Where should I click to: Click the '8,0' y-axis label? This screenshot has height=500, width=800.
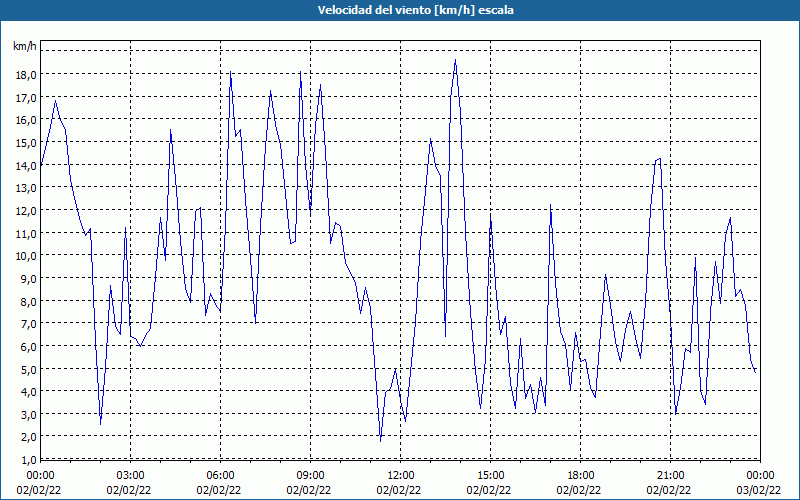pos(29,301)
